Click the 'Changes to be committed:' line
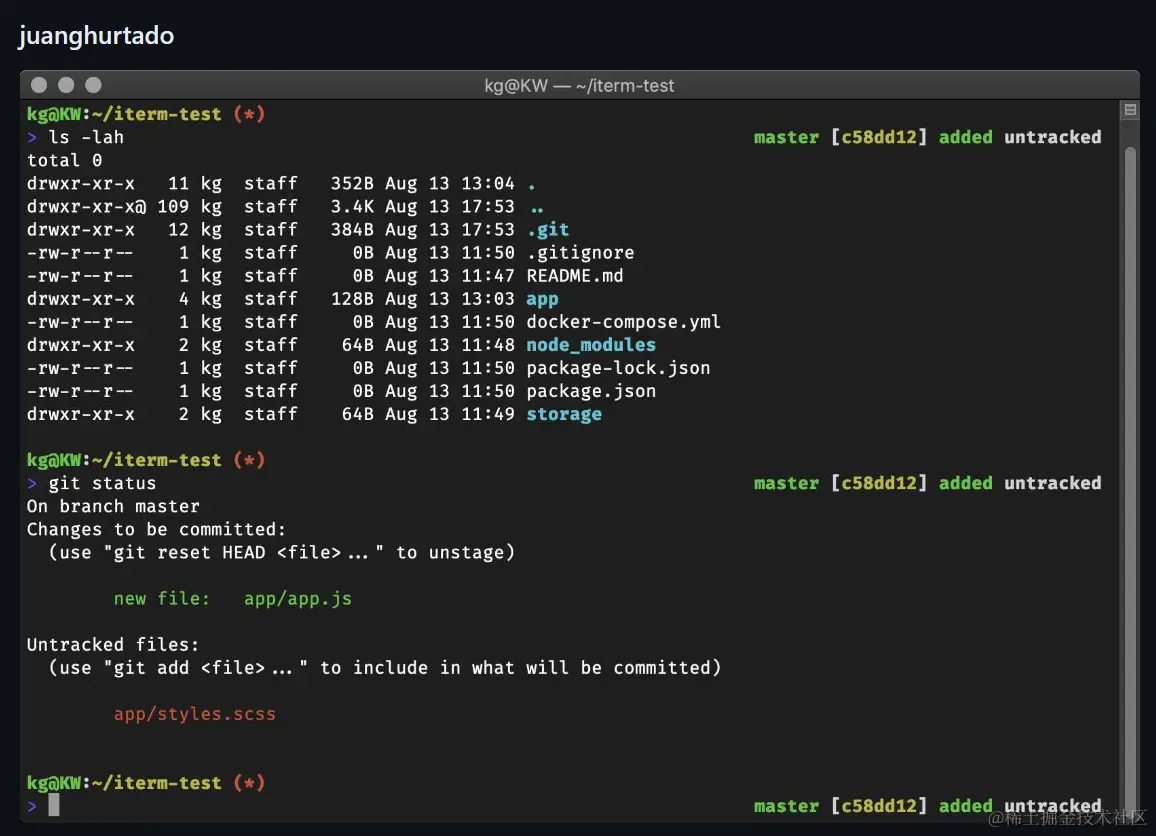 [x=156, y=529]
